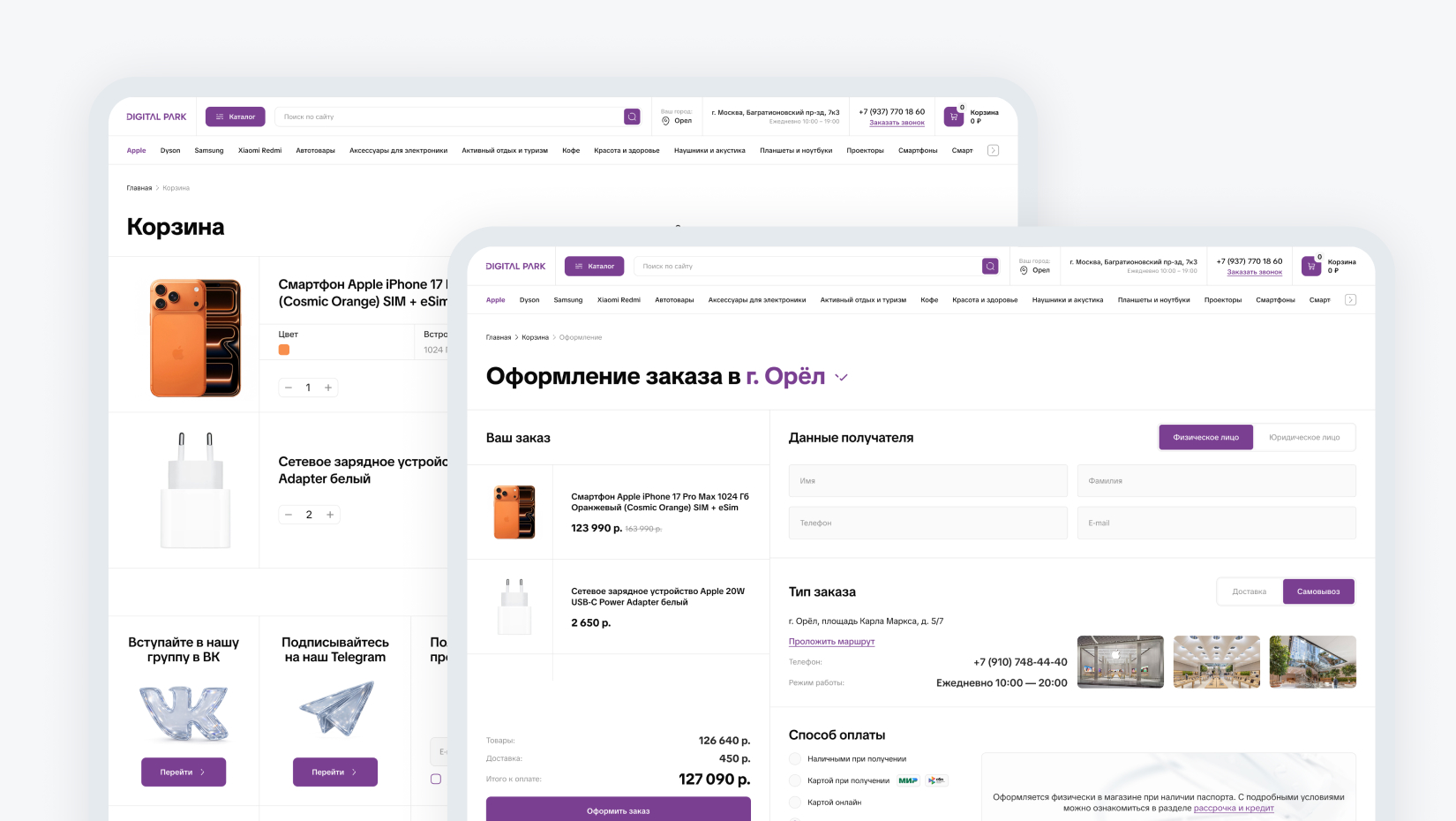Select payment option Картой онлайн
The height and width of the screenshot is (821, 1456).
(x=795, y=802)
